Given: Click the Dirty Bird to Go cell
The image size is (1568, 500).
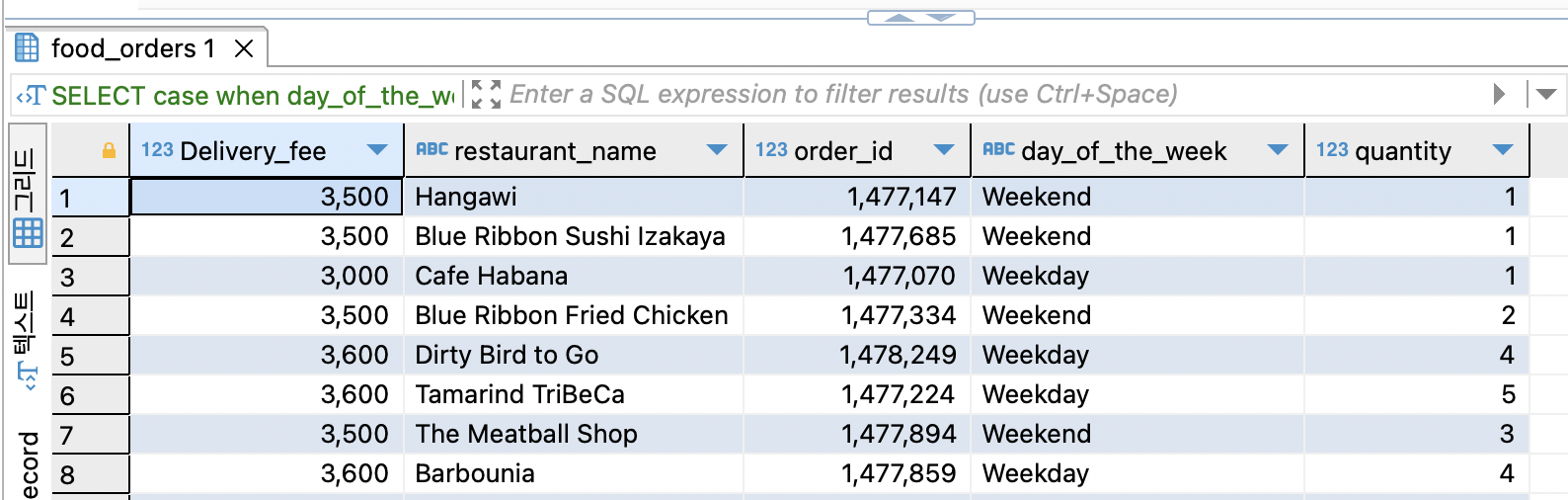Looking at the screenshot, I should click(x=574, y=355).
